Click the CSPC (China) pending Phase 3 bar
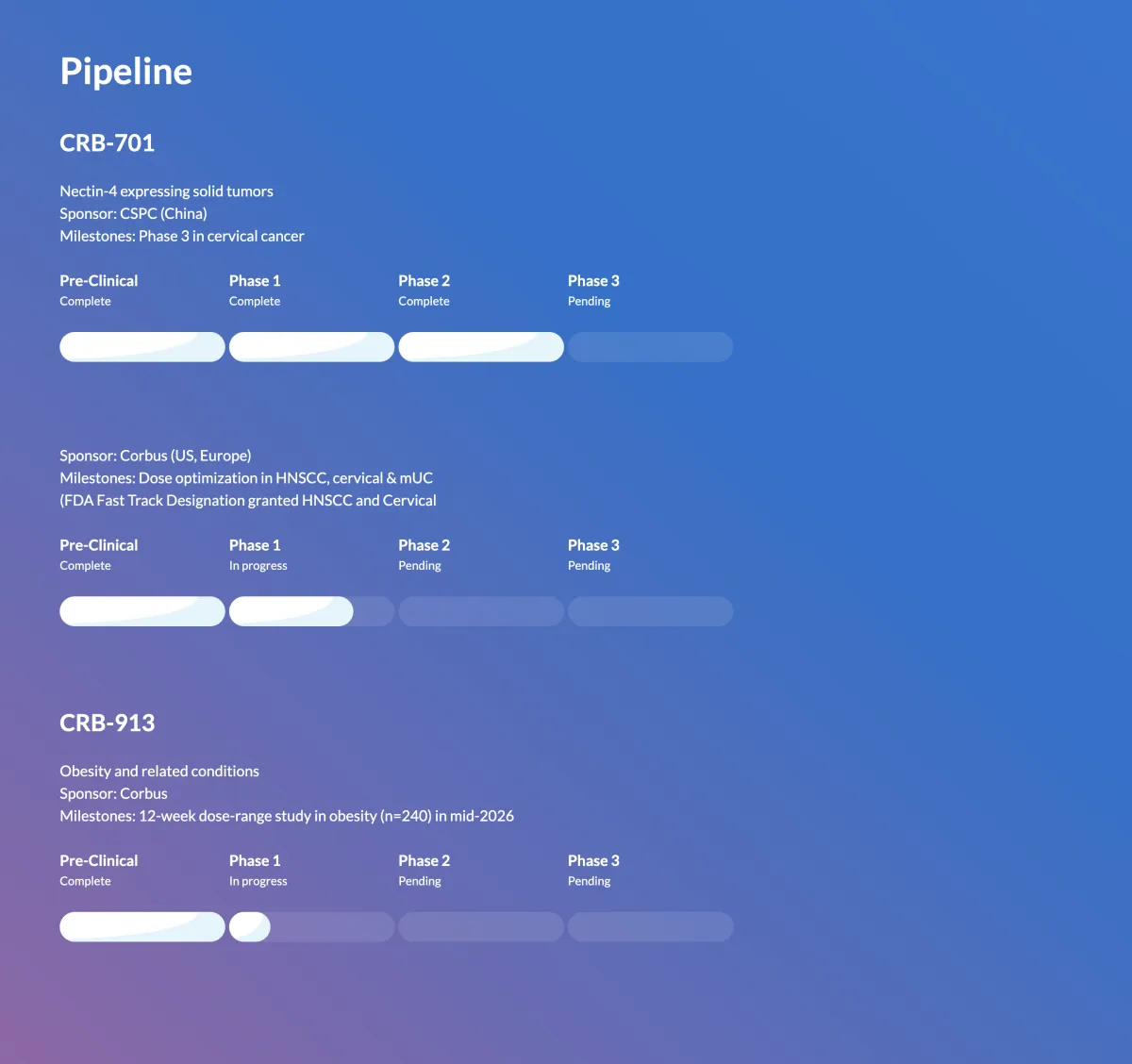The height and width of the screenshot is (1064, 1132). tap(650, 347)
